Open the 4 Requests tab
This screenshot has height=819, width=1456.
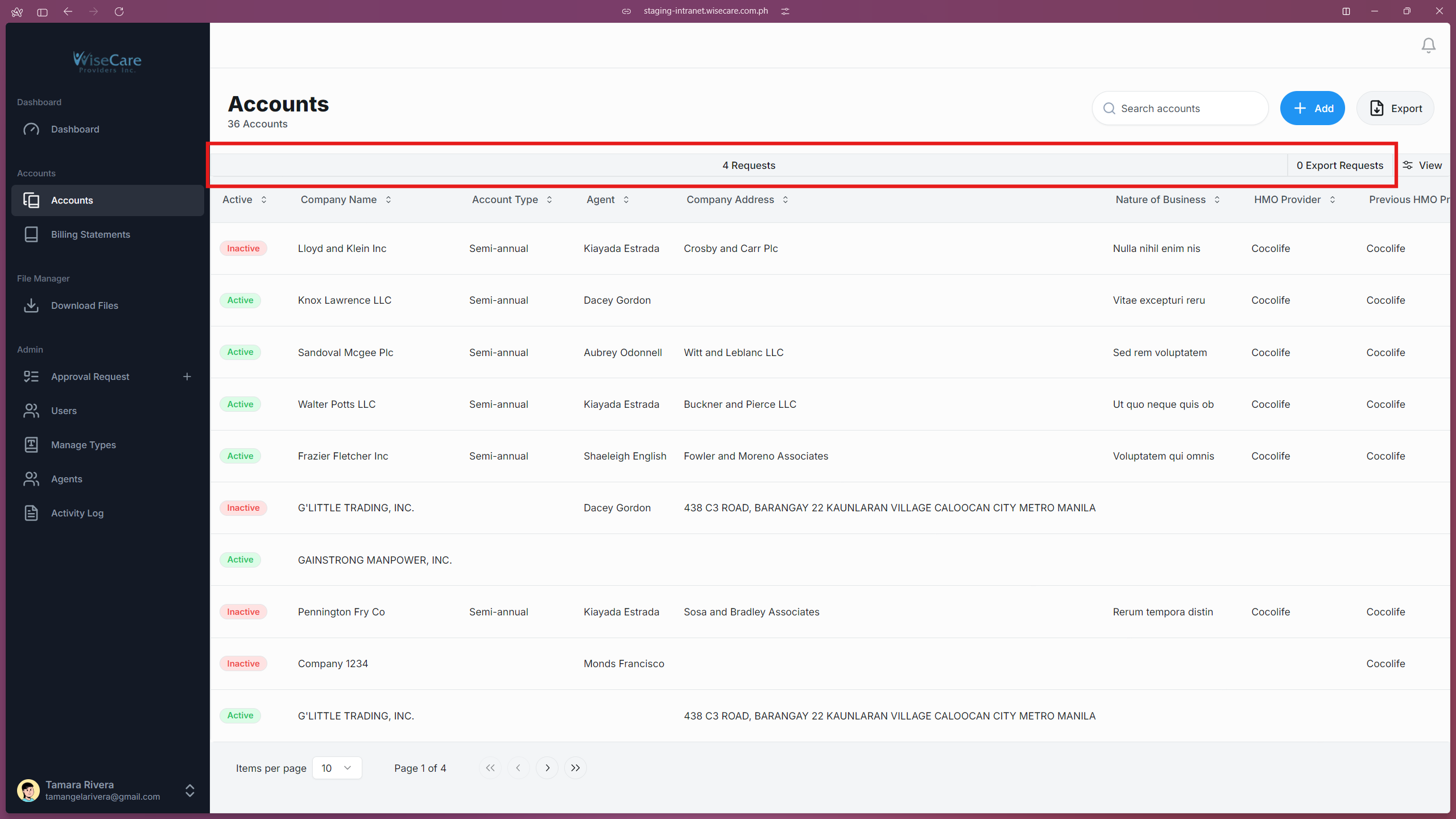(x=748, y=166)
